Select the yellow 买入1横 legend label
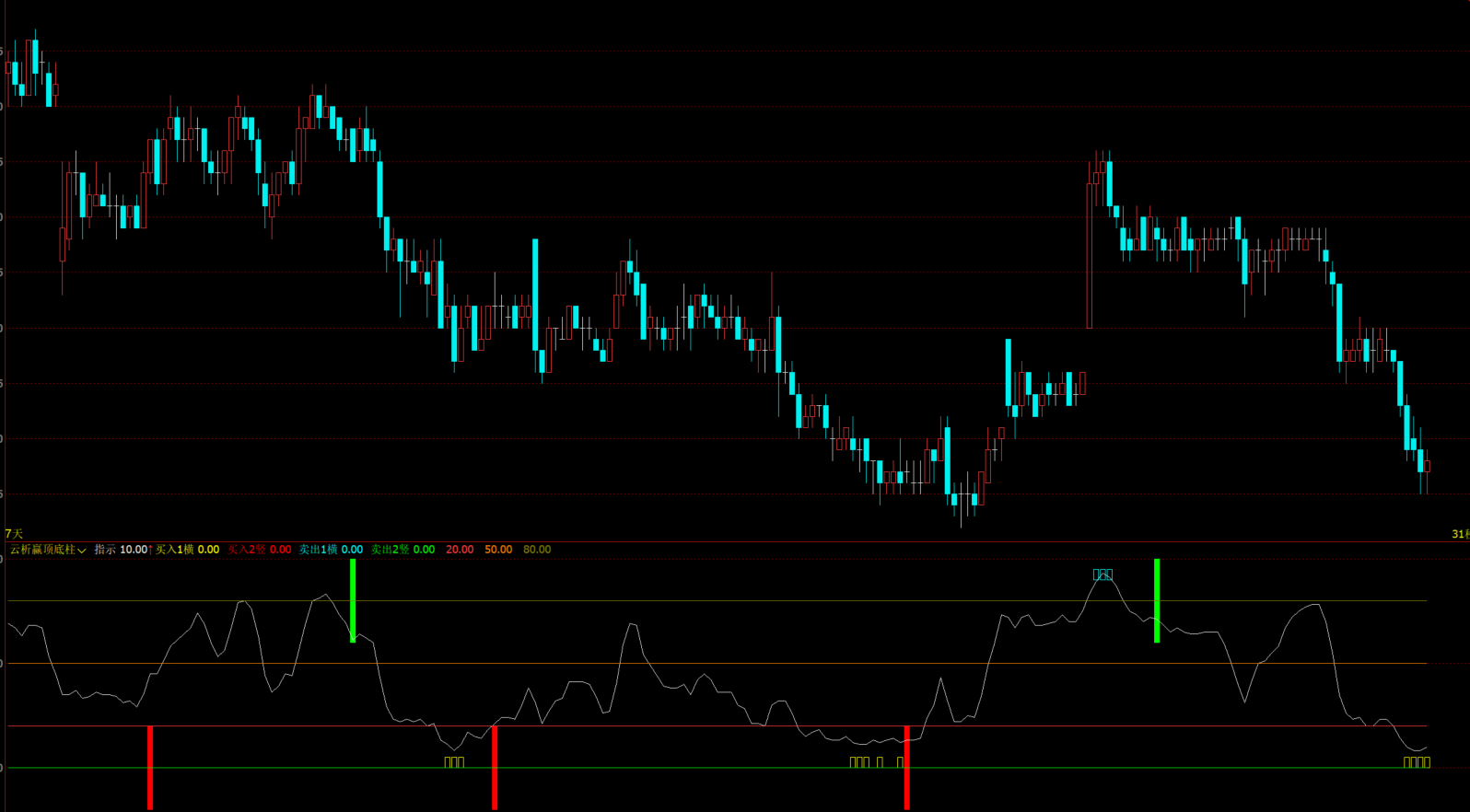 (174, 550)
